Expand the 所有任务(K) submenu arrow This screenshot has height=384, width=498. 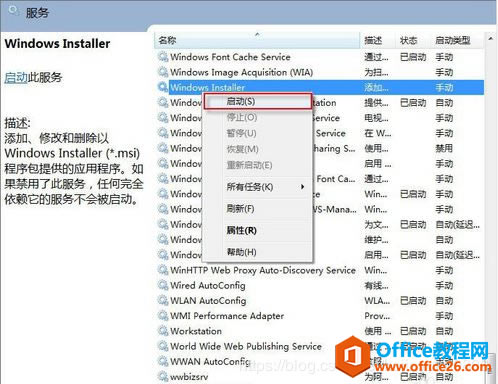coord(302,187)
